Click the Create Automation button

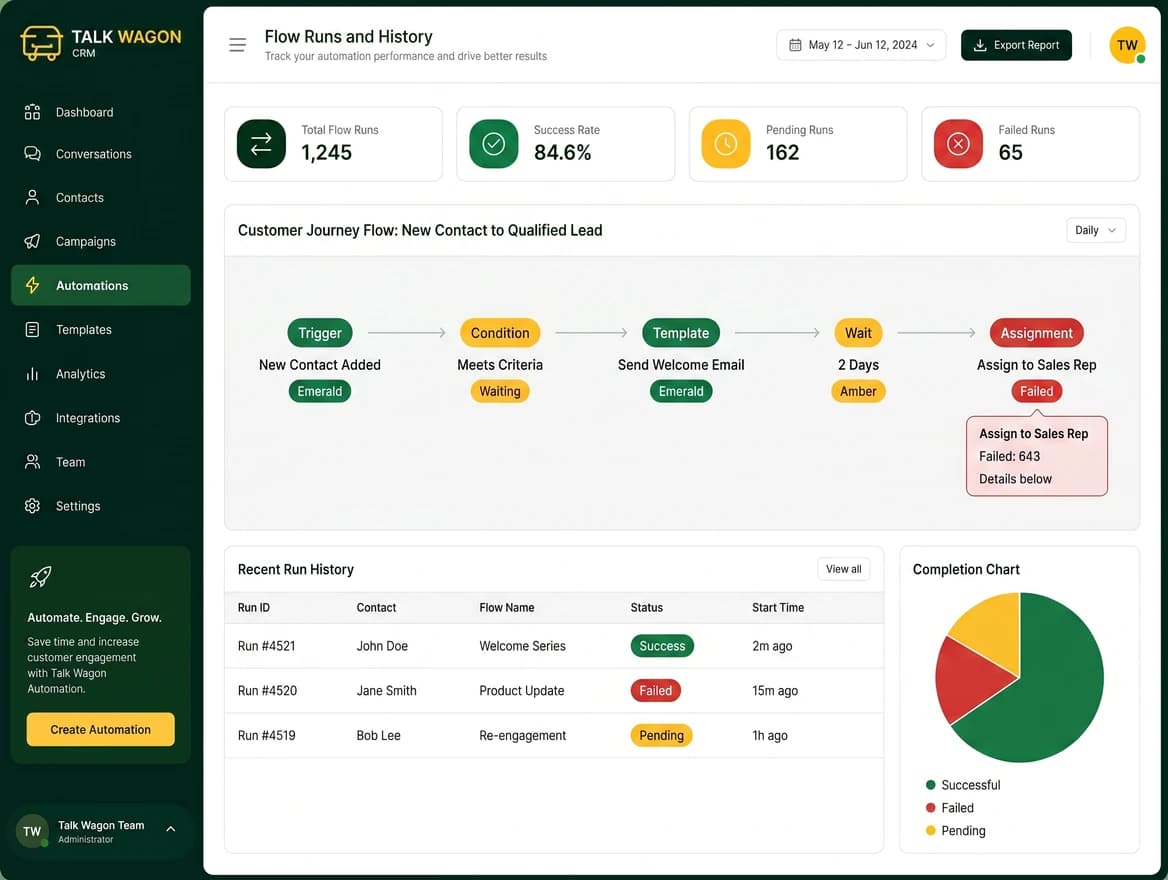(101, 729)
